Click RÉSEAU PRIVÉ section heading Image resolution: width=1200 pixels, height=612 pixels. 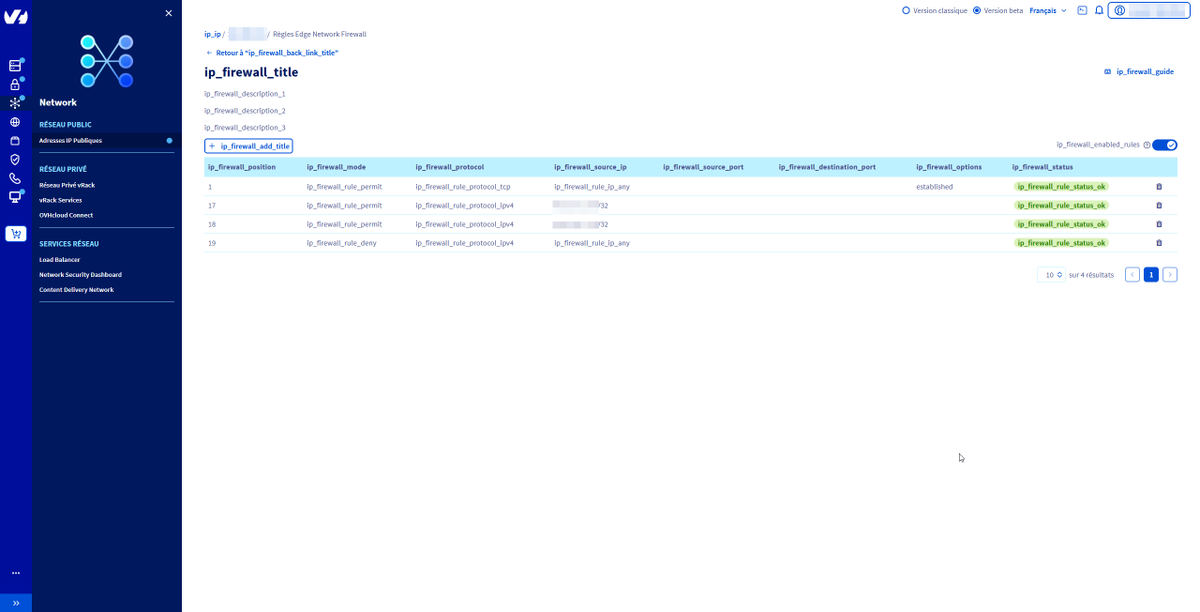coord(63,170)
